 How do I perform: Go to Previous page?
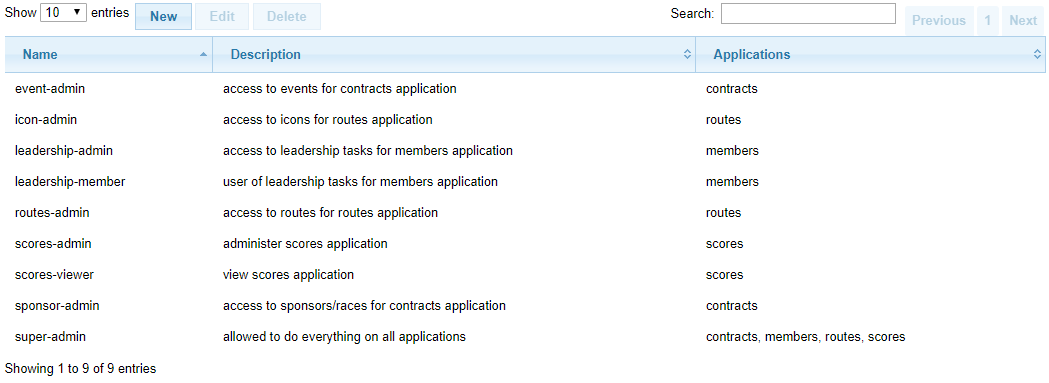click(x=939, y=21)
